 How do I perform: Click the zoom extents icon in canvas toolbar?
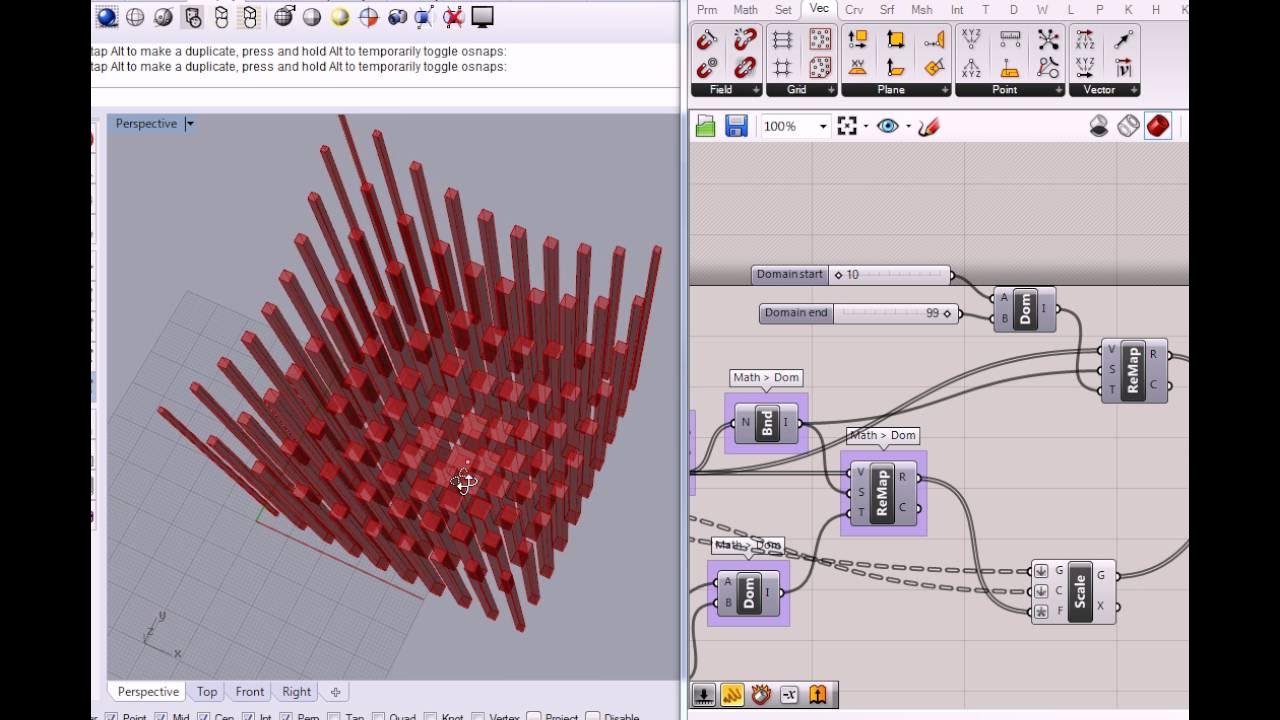point(847,126)
